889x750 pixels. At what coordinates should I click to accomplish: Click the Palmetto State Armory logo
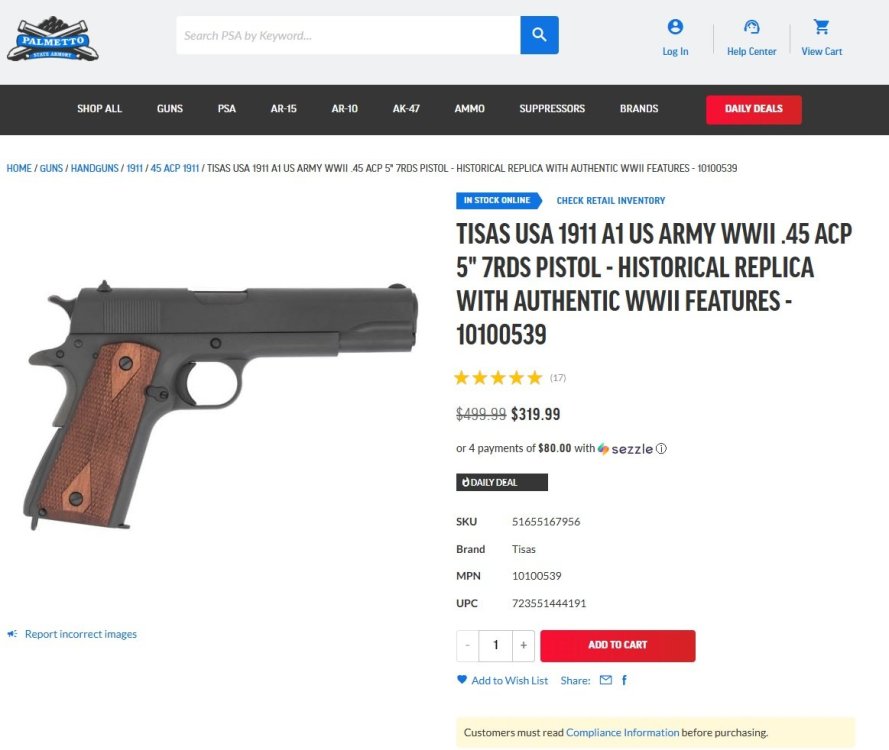point(53,39)
